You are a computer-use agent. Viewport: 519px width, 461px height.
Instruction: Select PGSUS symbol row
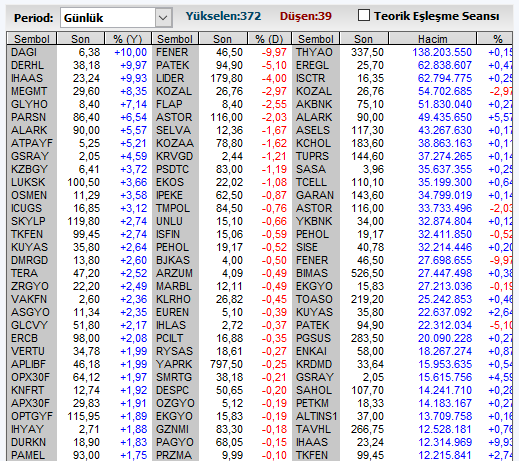pyautogui.click(x=313, y=338)
